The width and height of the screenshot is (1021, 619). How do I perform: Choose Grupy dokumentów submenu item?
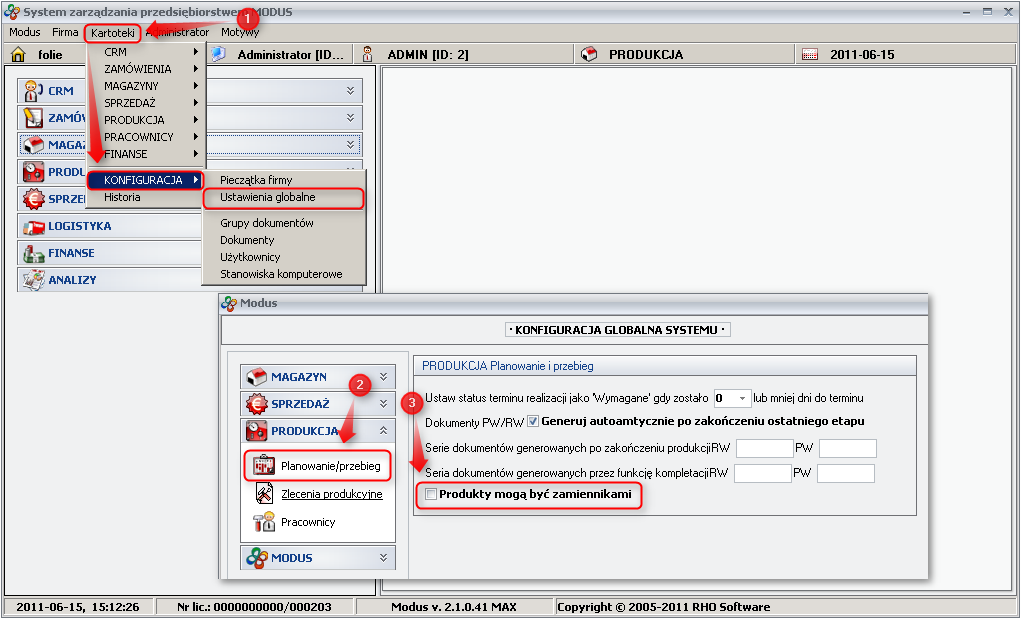tap(284, 223)
